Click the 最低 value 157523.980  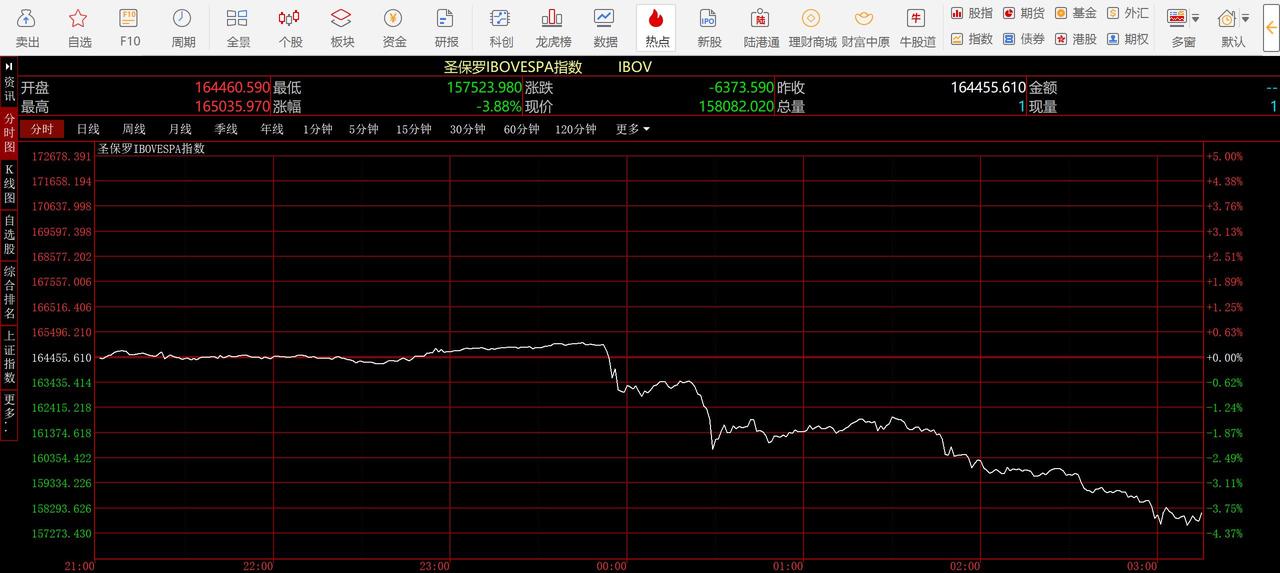click(484, 88)
